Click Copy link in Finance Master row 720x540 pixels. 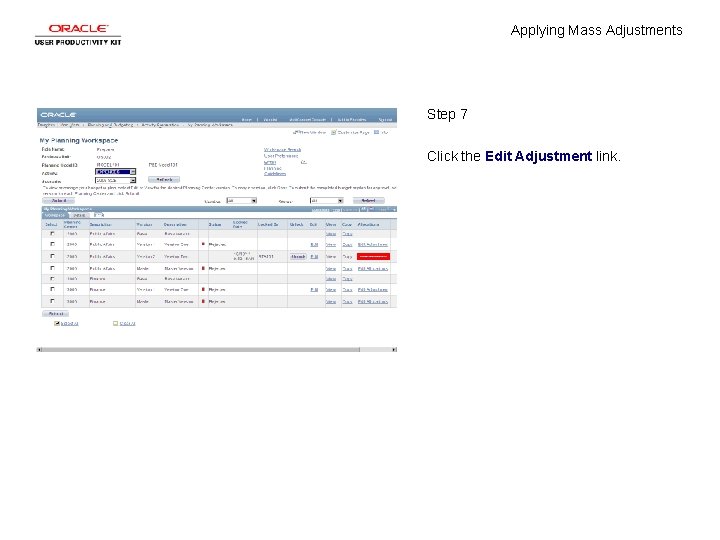(x=347, y=302)
